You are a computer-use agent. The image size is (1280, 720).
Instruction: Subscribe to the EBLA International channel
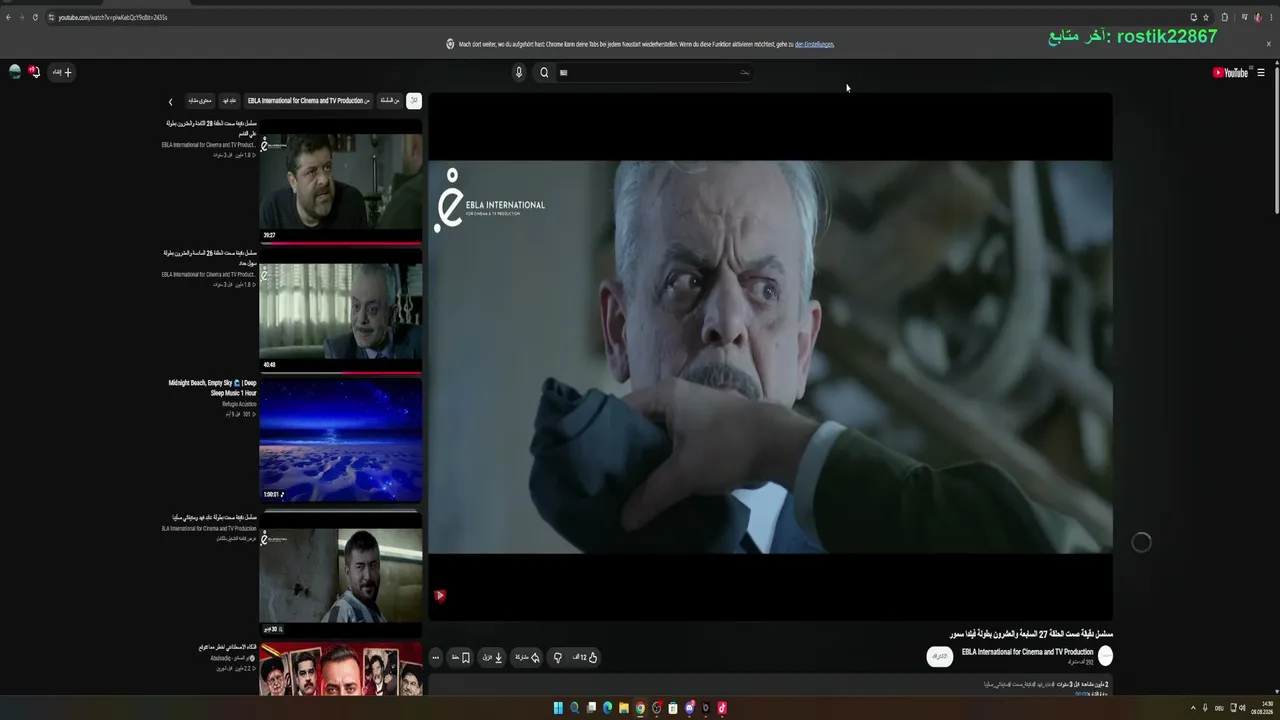(939, 656)
